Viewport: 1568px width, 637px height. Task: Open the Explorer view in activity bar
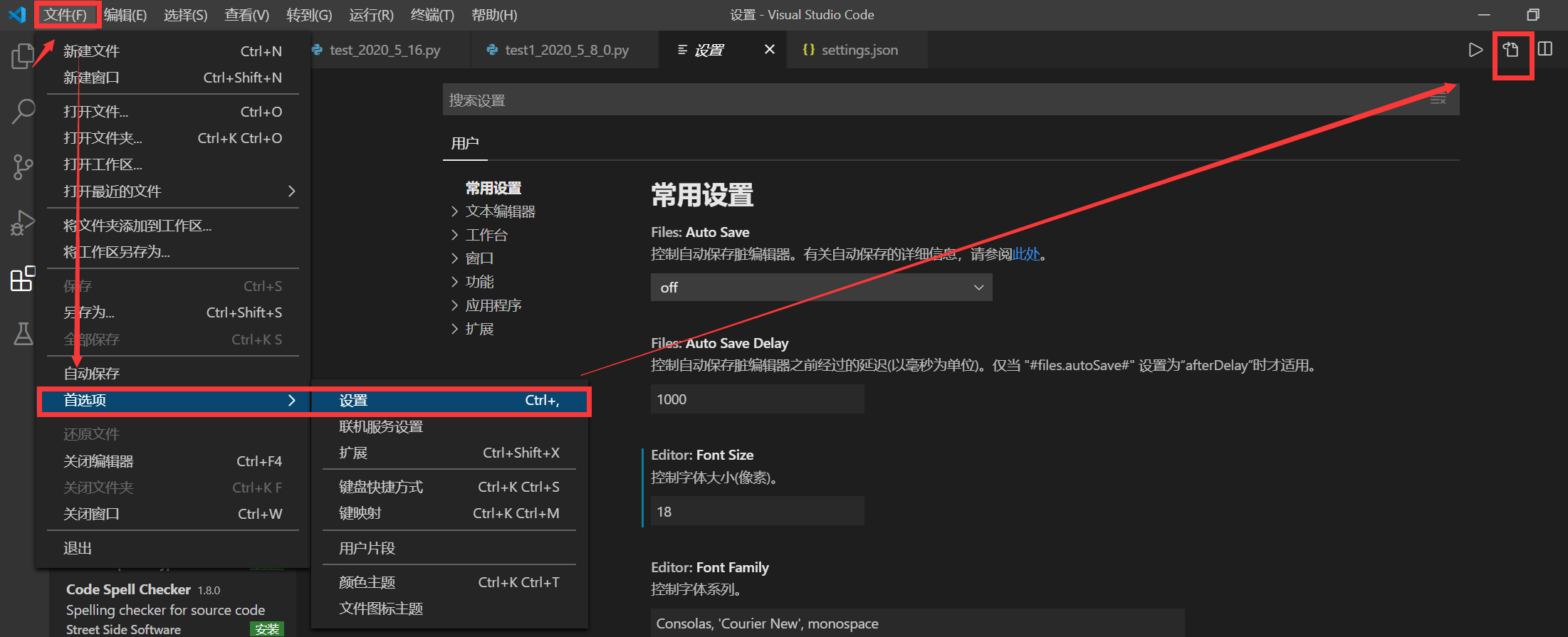(23, 56)
